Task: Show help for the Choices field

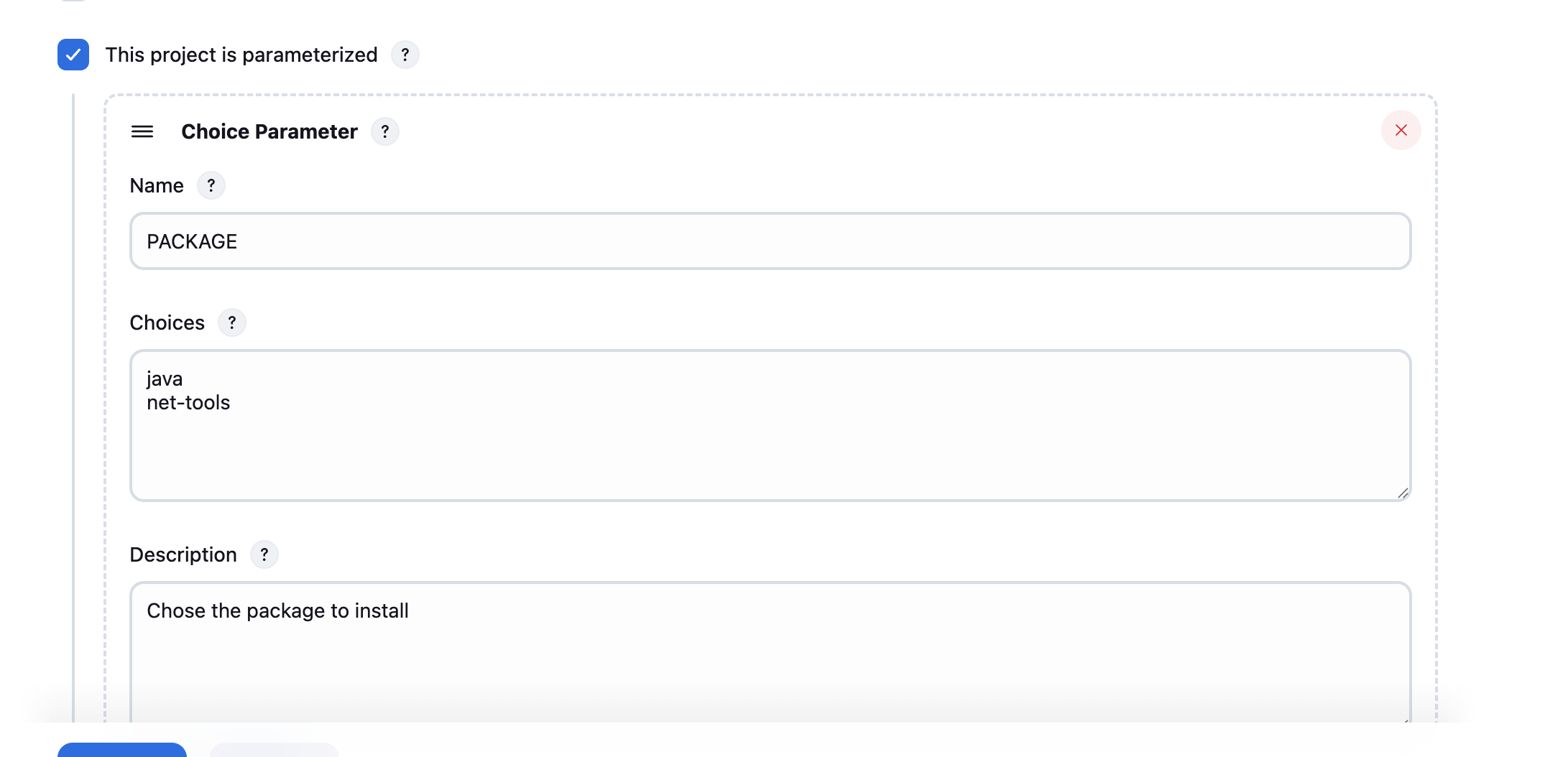Action: [232, 322]
